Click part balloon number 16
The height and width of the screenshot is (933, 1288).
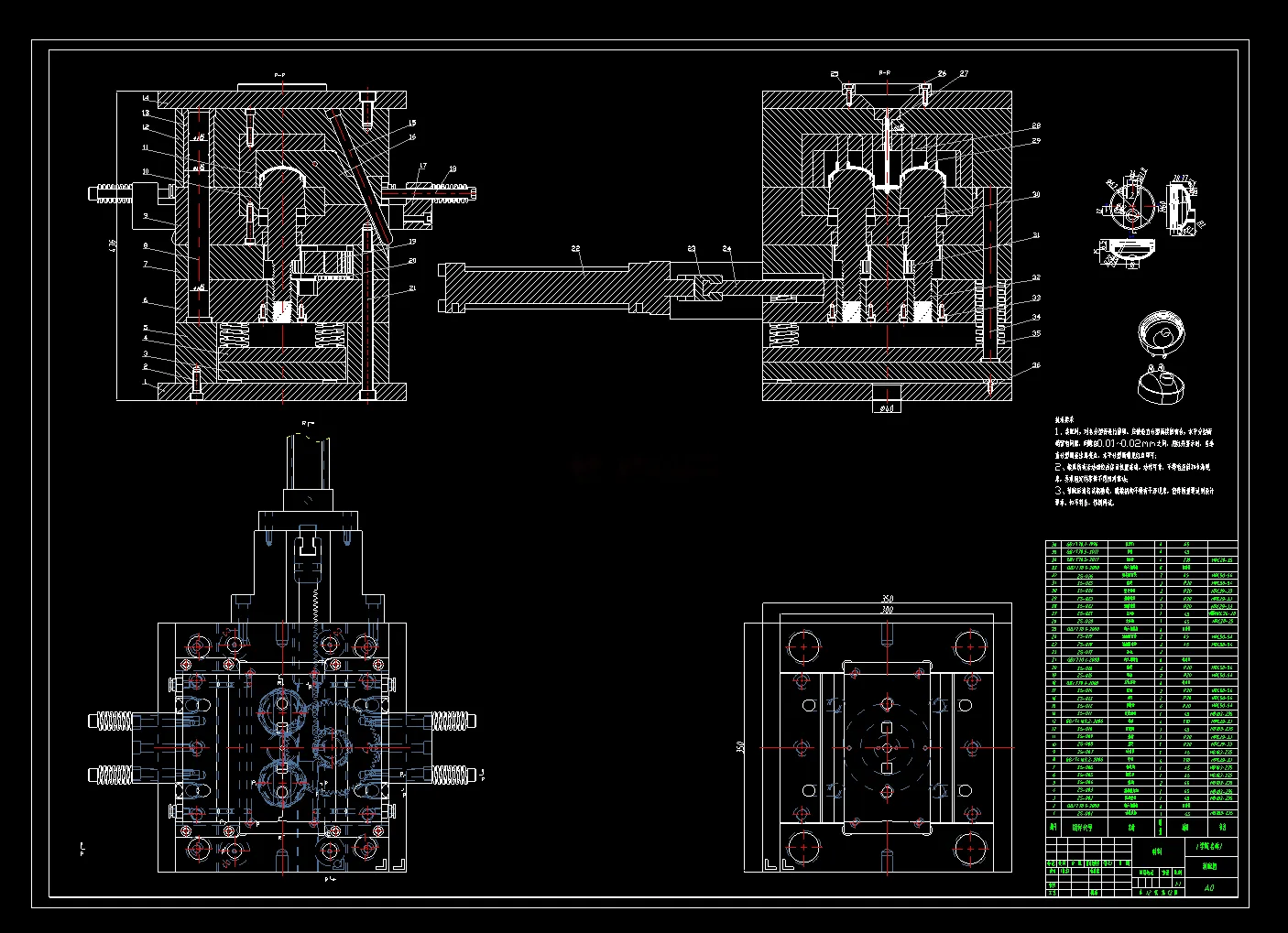pos(412,137)
